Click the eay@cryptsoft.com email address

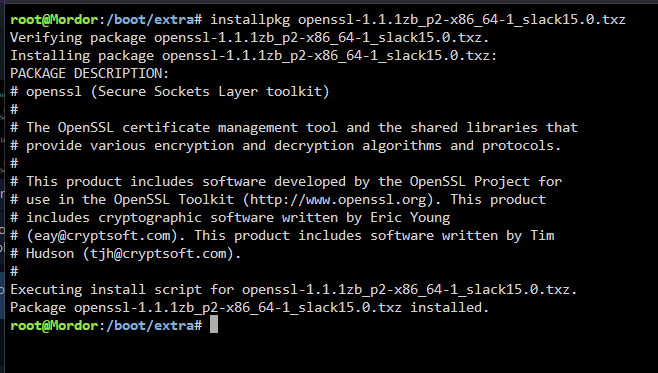pyautogui.click(x=102, y=235)
